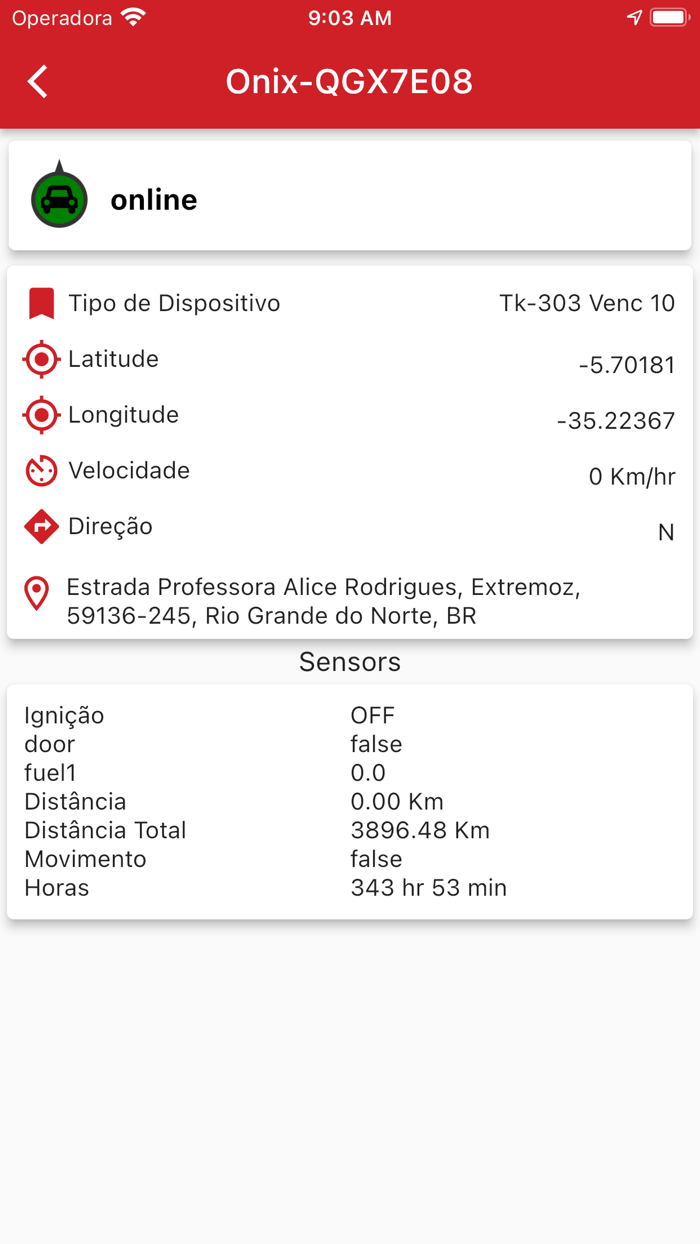700x1244 pixels.
Task: Open the Estrada Professora Alice Rodrigues address
Action: (x=323, y=601)
